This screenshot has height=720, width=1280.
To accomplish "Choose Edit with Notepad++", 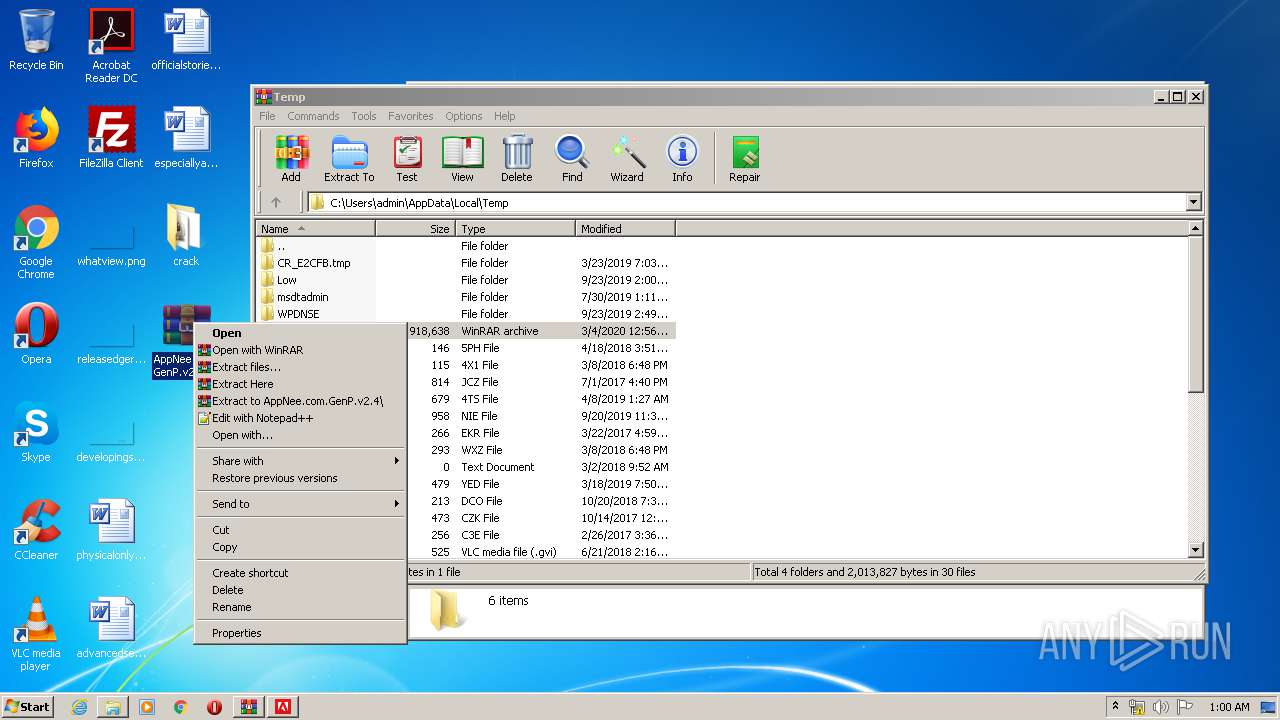I will 300,418.
